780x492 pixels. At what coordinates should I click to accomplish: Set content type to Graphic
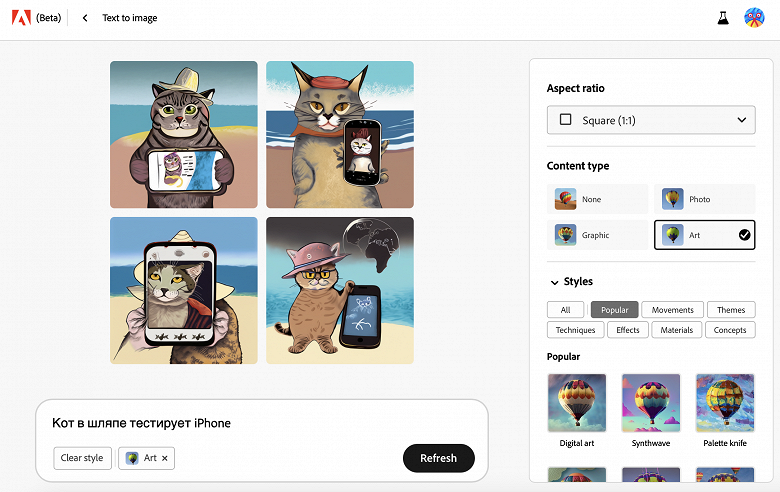[597, 235]
